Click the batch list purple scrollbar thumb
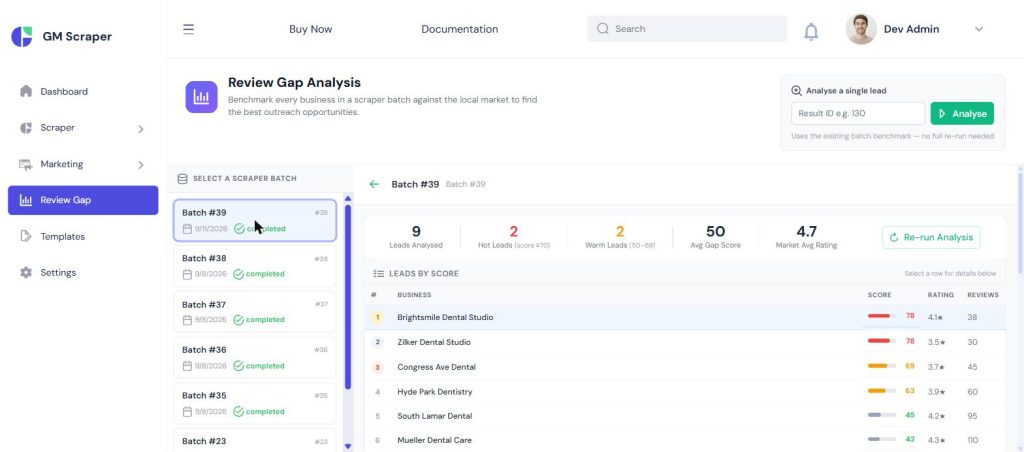Image resolution: width=1024 pixels, height=452 pixels. [x=347, y=297]
